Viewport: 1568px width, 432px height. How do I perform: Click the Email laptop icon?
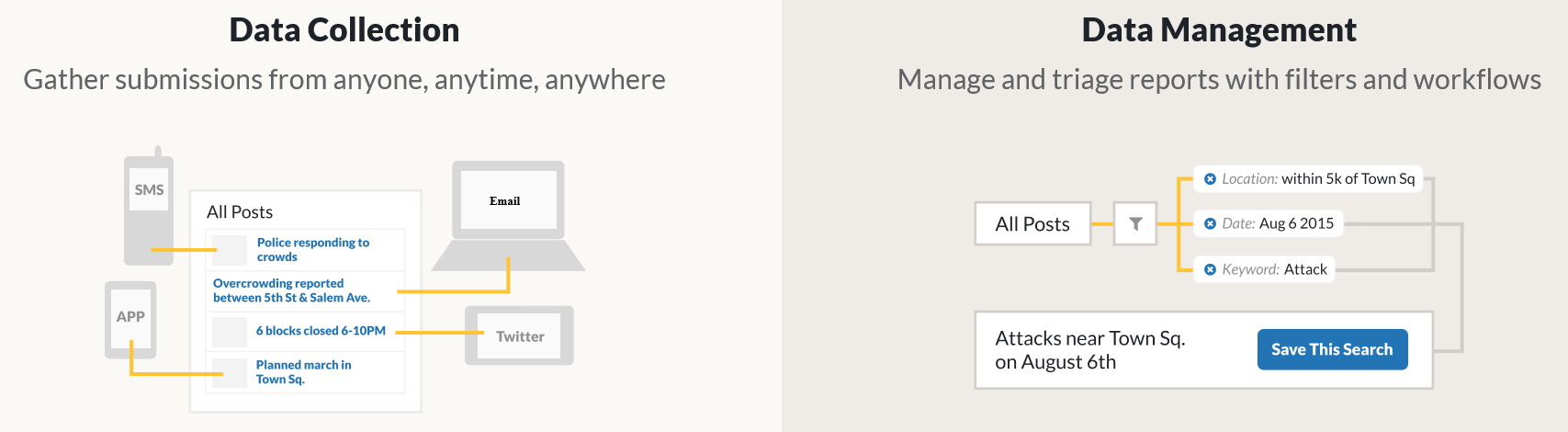[x=508, y=200]
